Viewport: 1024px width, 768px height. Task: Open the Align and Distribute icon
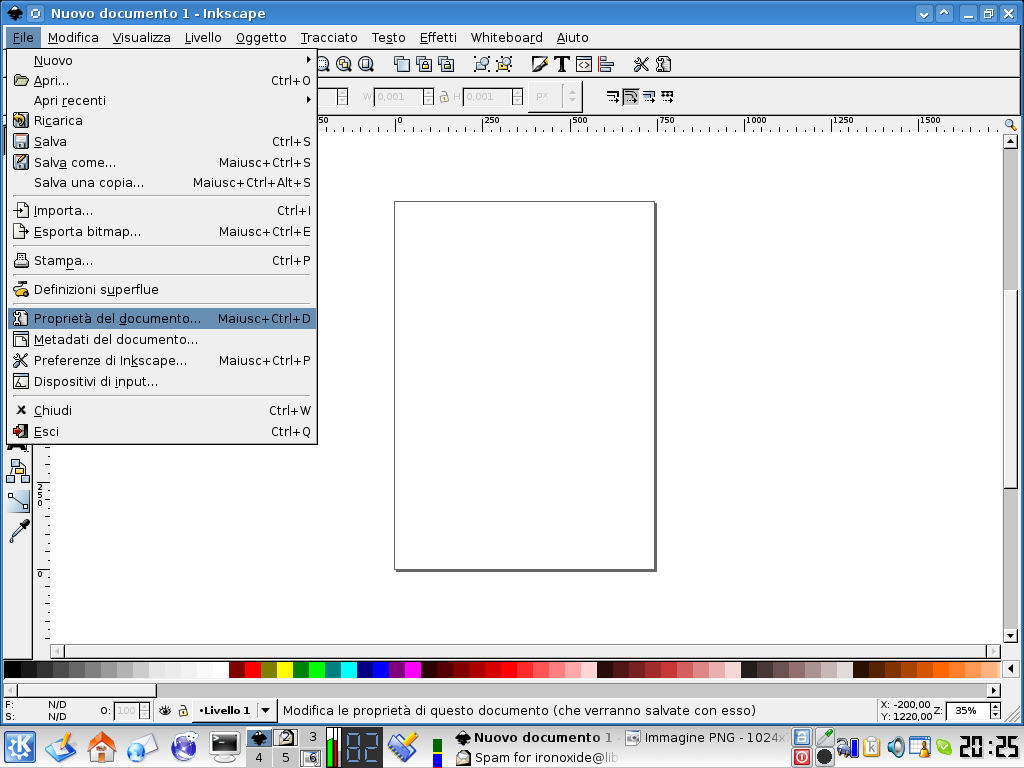[x=606, y=64]
